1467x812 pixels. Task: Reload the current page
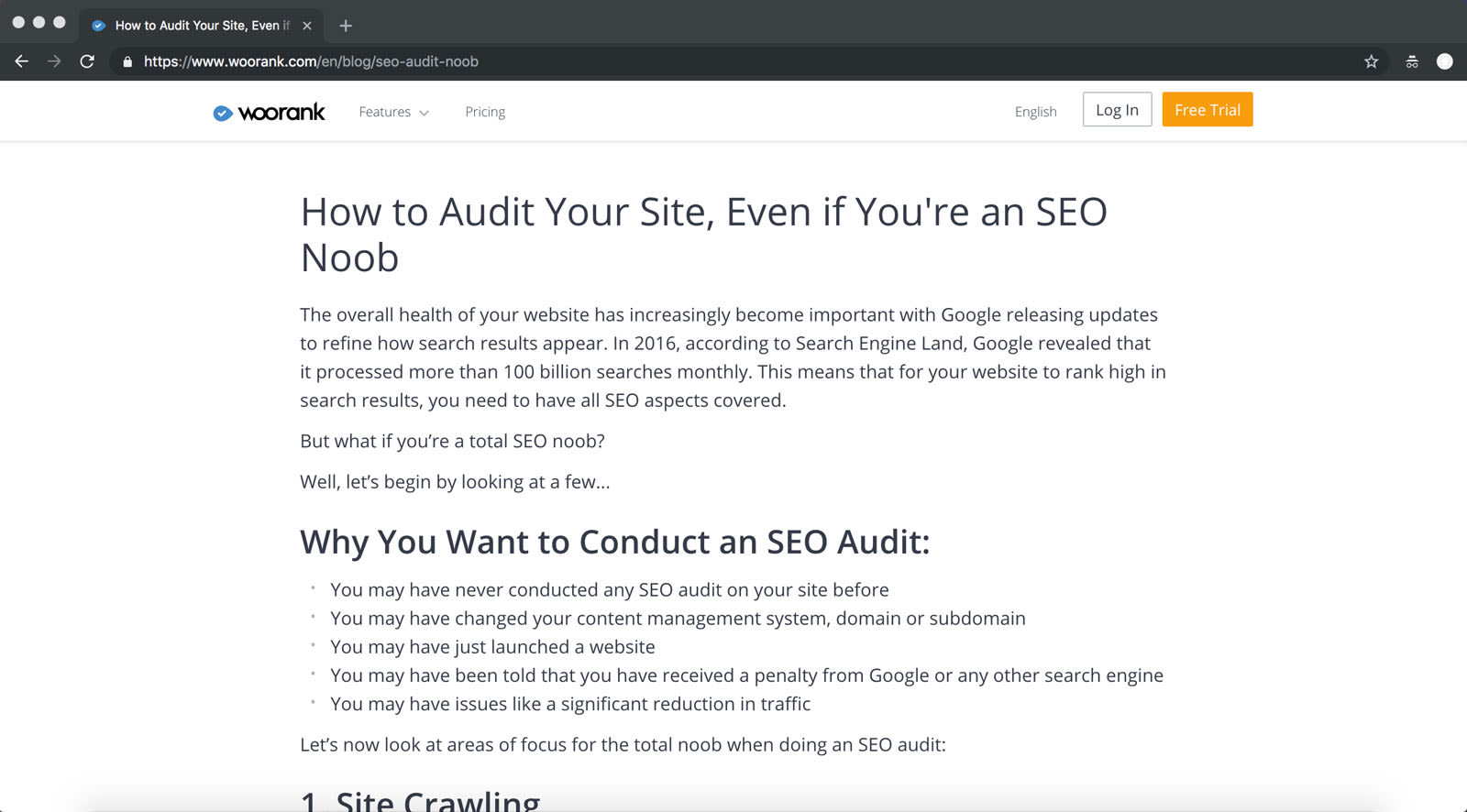pos(87,61)
